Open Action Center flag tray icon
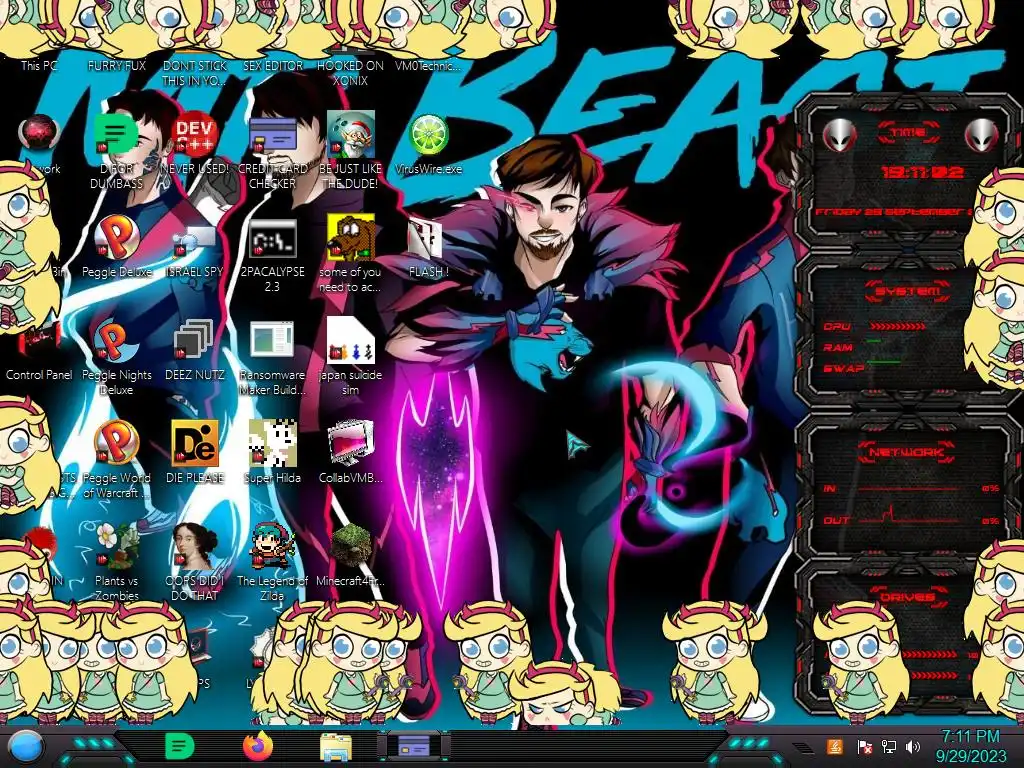The width and height of the screenshot is (1024, 768). click(x=865, y=746)
